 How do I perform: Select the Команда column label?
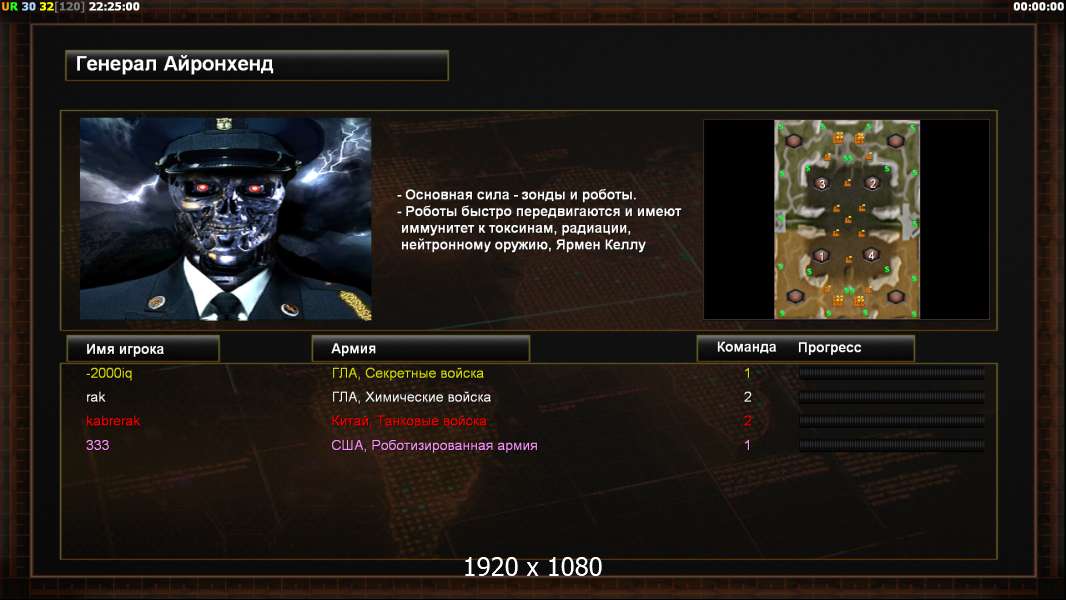[x=746, y=347]
